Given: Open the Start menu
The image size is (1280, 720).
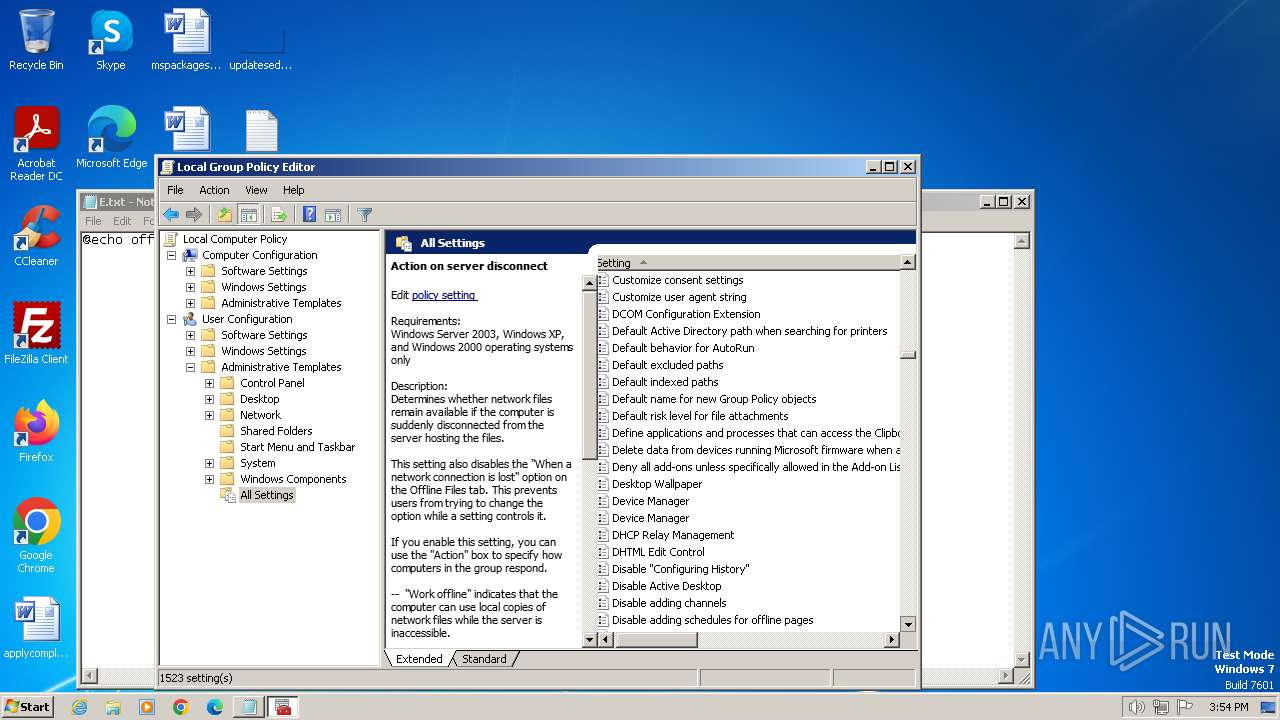Looking at the screenshot, I should click(x=28, y=707).
